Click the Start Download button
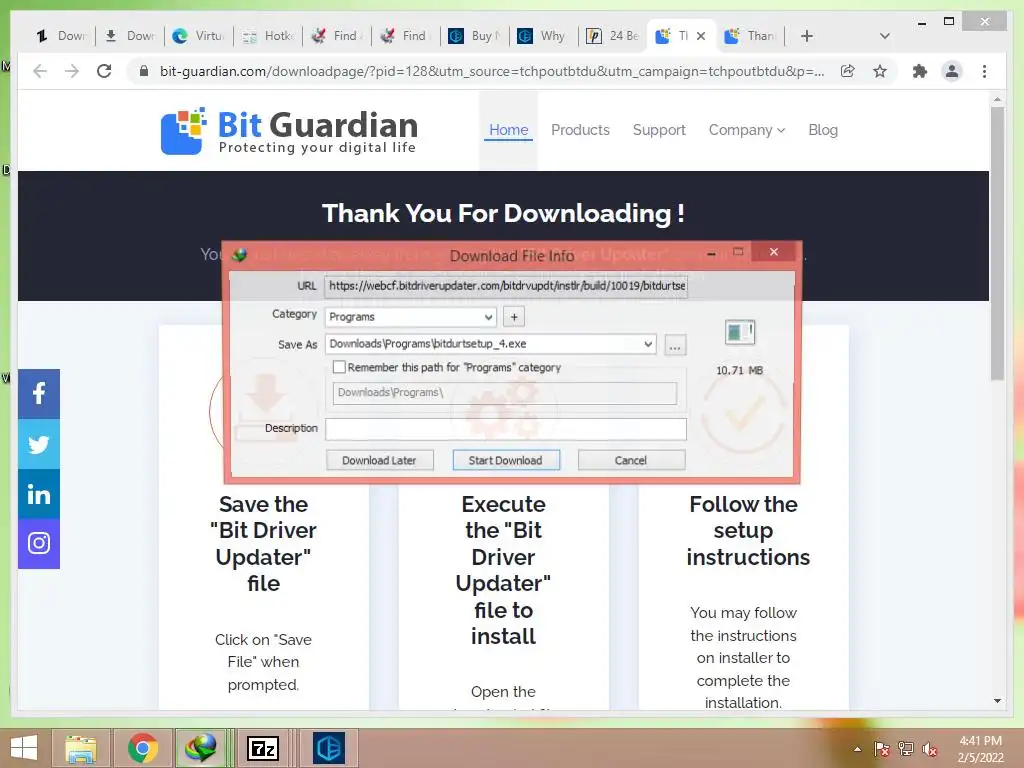1024x768 pixels. tap(505, 460)
